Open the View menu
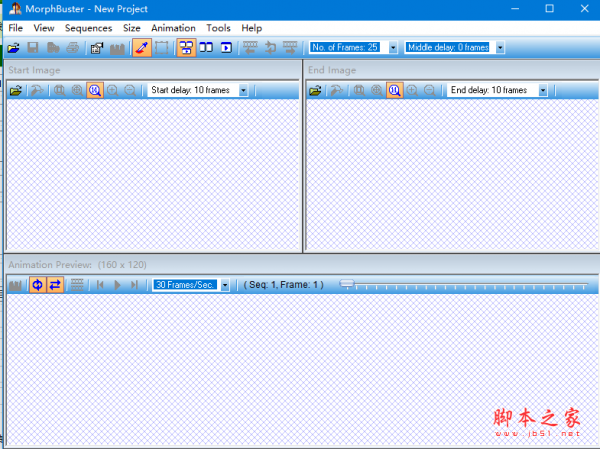600x449 pixels. pos(44,28)
